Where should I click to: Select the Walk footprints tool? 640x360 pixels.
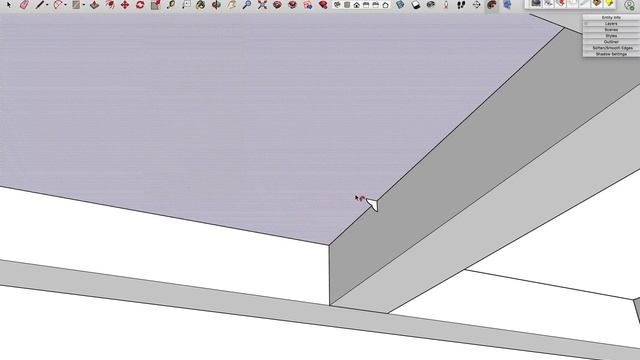tap(461, 5)
